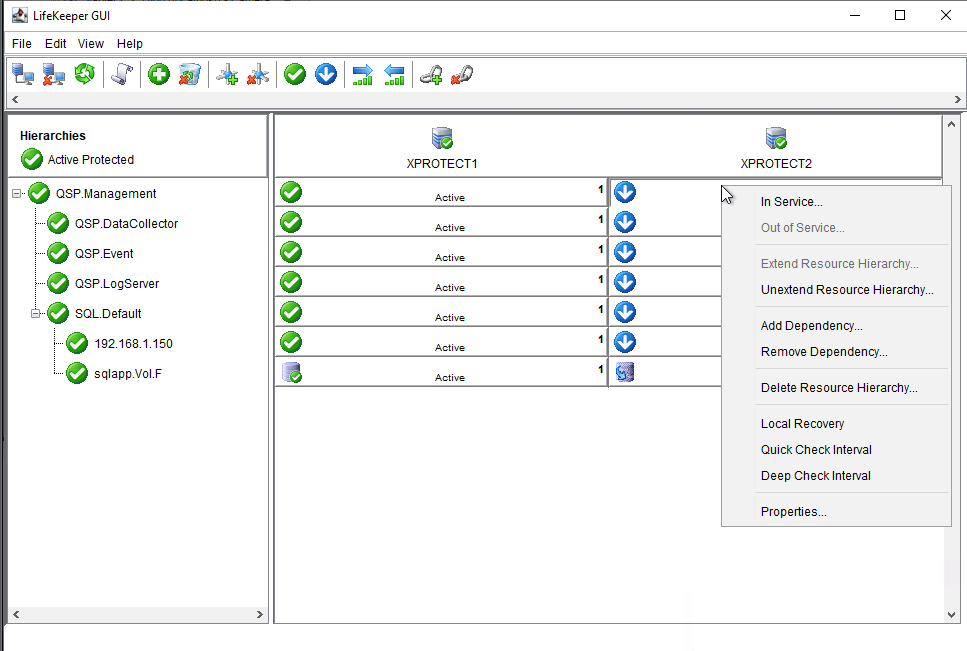Click the toolbar scroll right arrow
Screen dimensions: 967x651
coord(957,99)
